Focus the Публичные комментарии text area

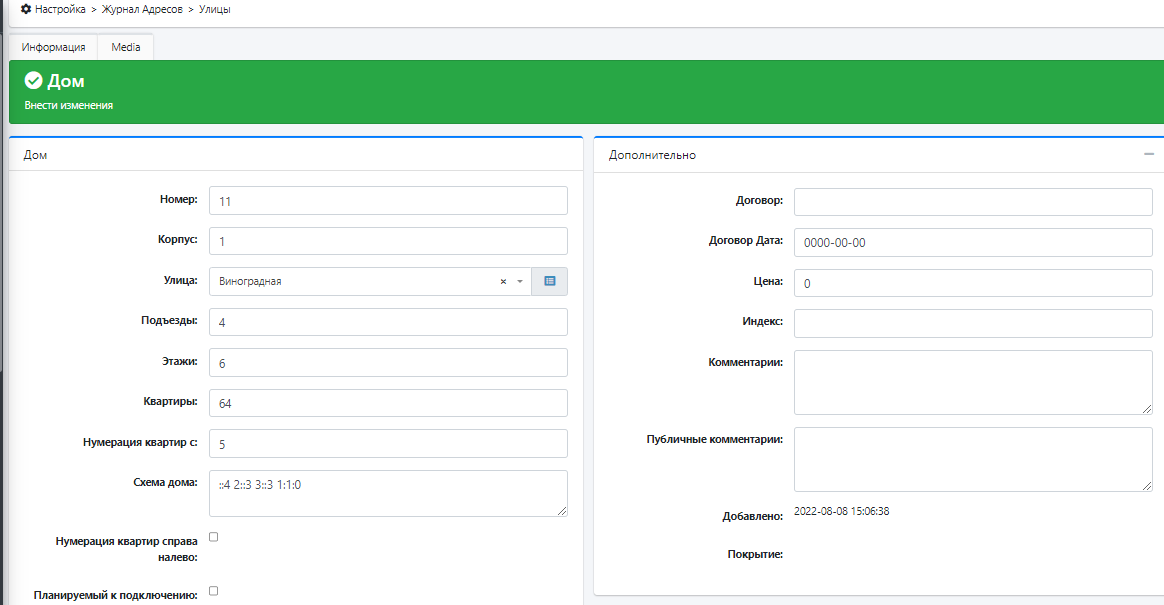[973, 459]
